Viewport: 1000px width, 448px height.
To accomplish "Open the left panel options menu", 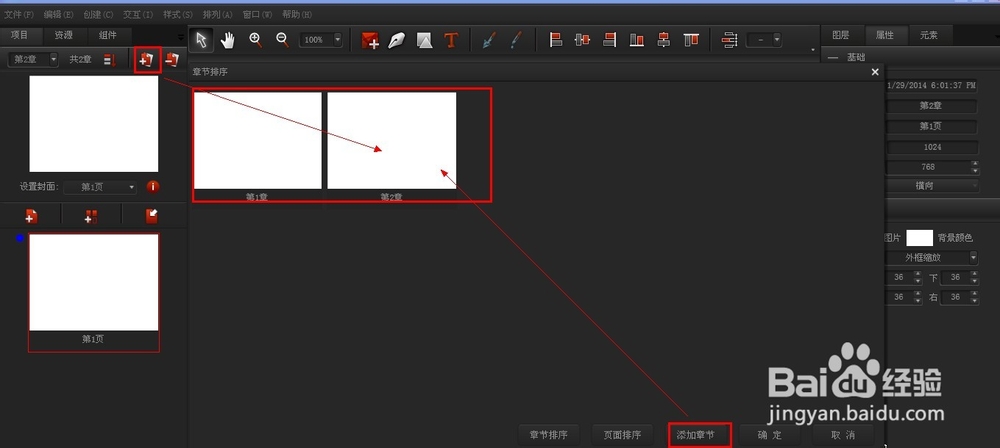I will [x=181, y=37].
